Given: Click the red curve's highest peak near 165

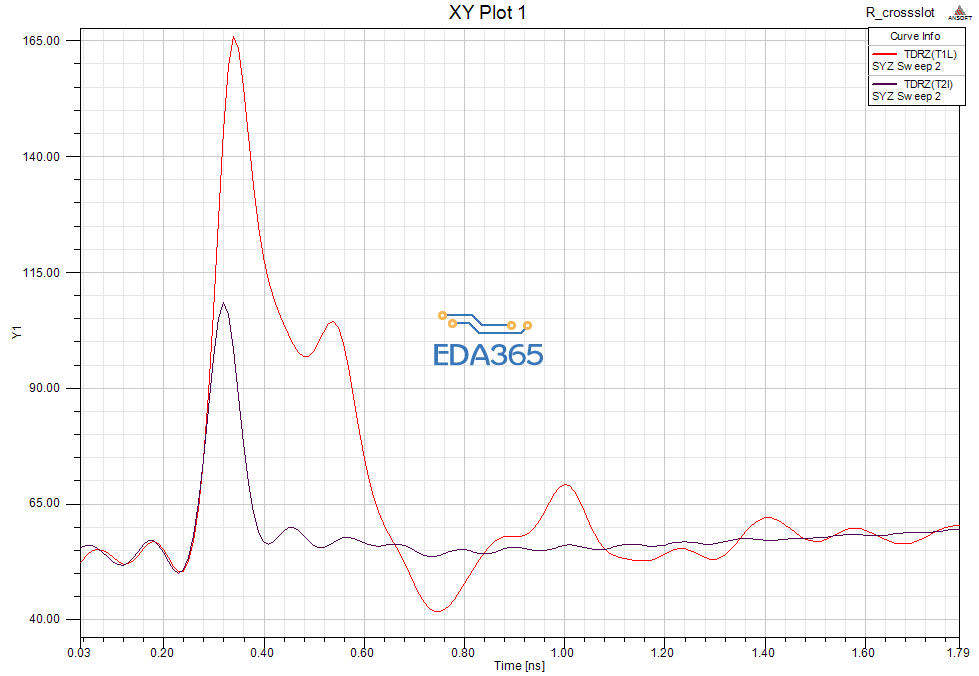Looking at the screenshot, I should click(234, 37).
